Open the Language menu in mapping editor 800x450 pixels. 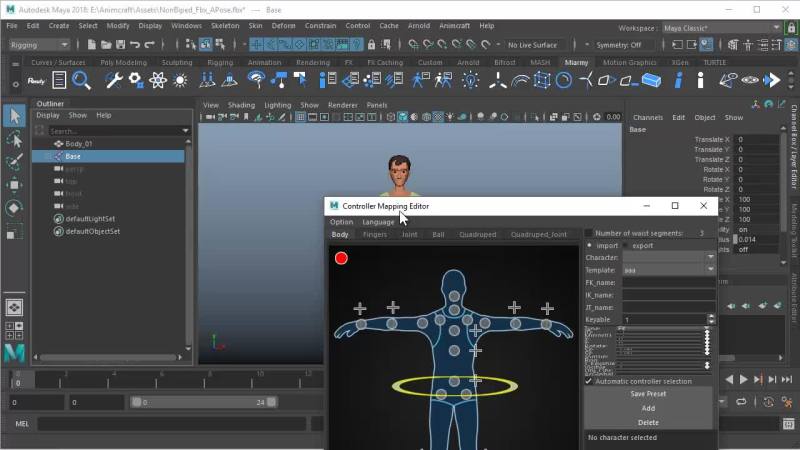(x=378, y=222)
